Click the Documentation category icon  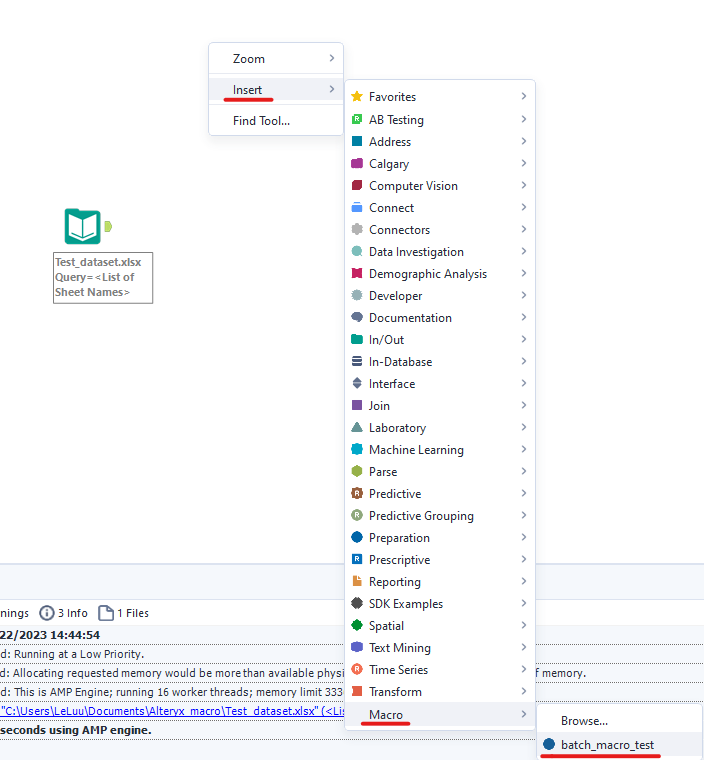(357, 317)
